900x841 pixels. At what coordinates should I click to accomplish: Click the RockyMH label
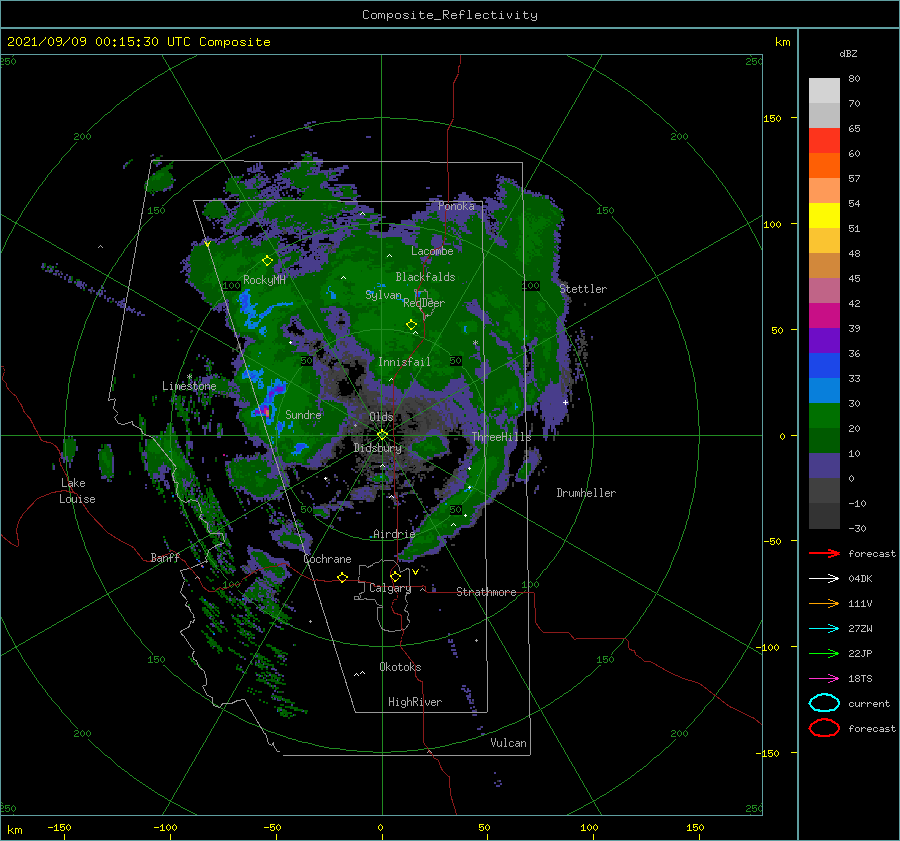264,280
